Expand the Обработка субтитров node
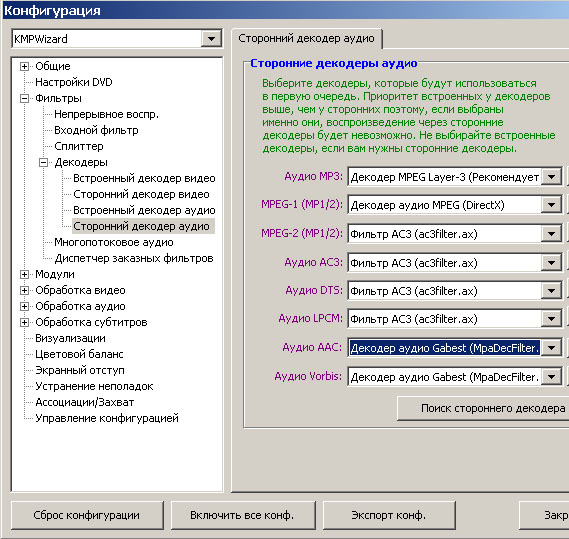Screen dimensions: 569x539 (24, 322)
